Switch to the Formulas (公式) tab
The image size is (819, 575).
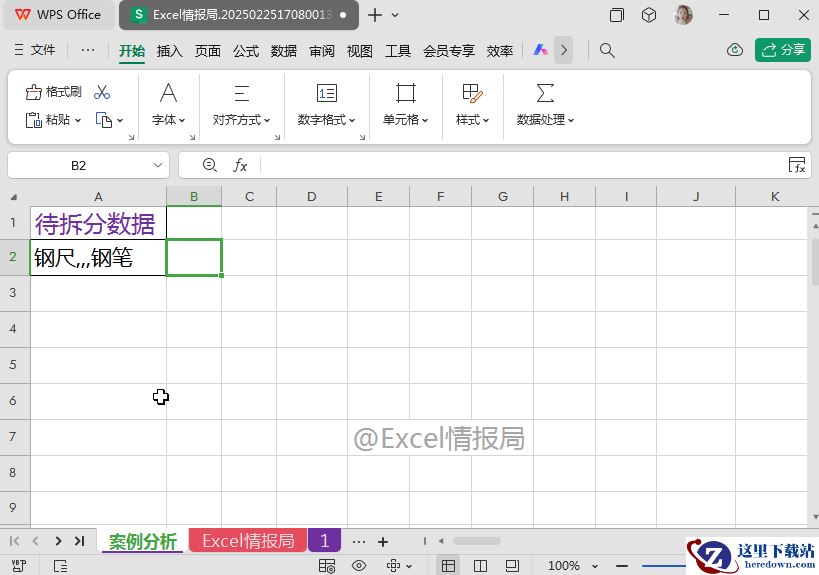click(246, 51)
